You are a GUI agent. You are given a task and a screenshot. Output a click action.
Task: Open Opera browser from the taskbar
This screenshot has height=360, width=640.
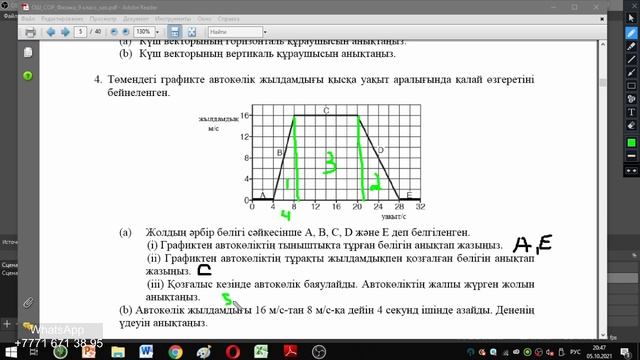point(233,352)
